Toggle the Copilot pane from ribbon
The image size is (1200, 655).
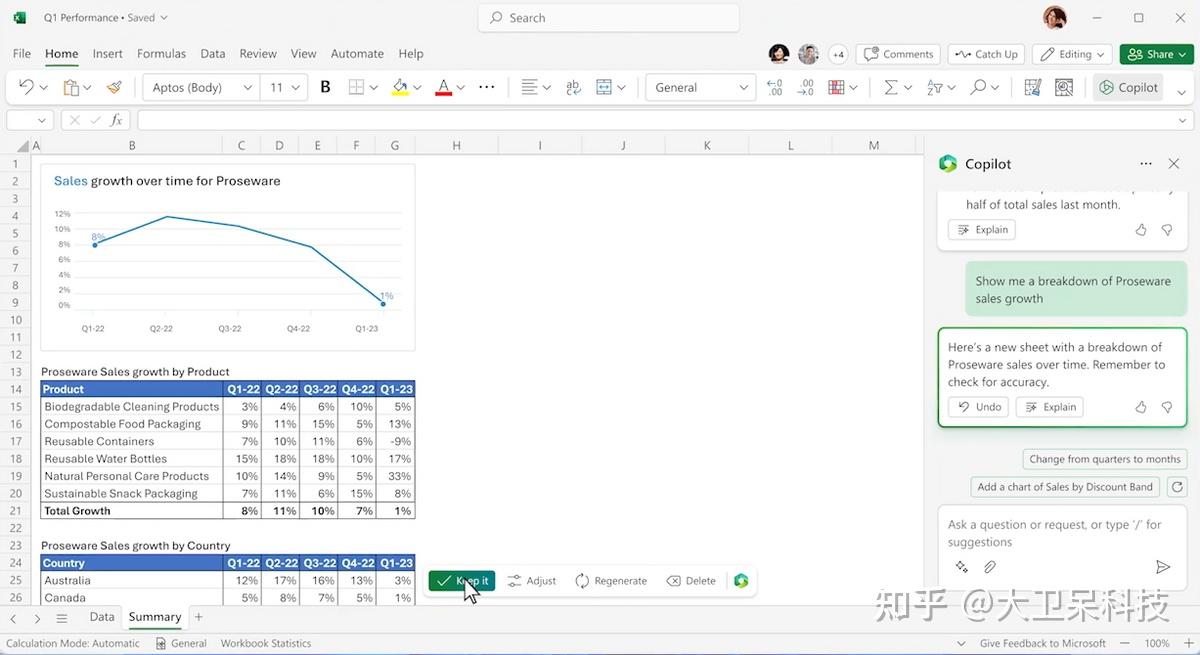click(x=1128, y=87)
